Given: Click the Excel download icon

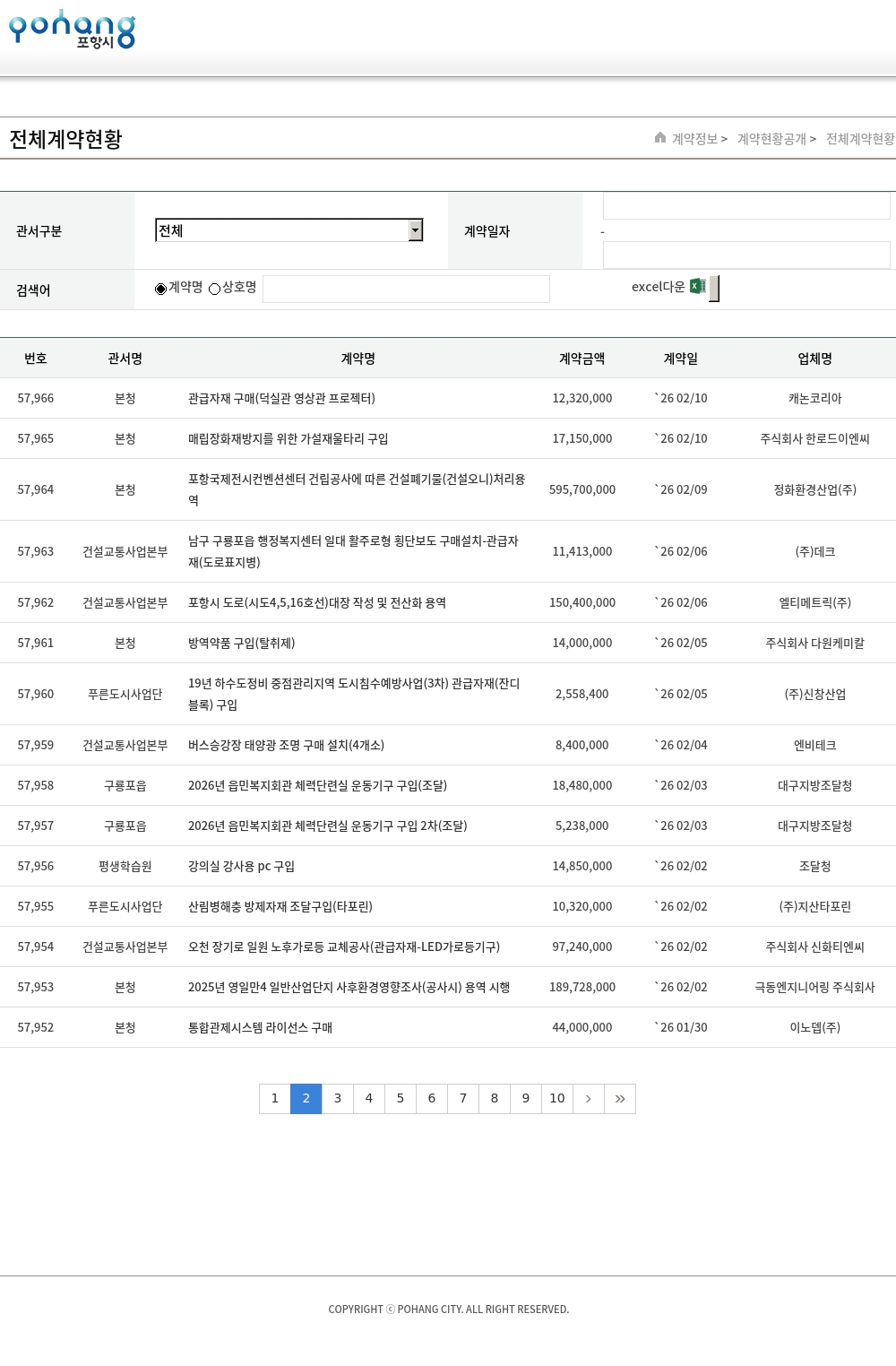Looking at the screenshot, I should [x=698, y=287].
